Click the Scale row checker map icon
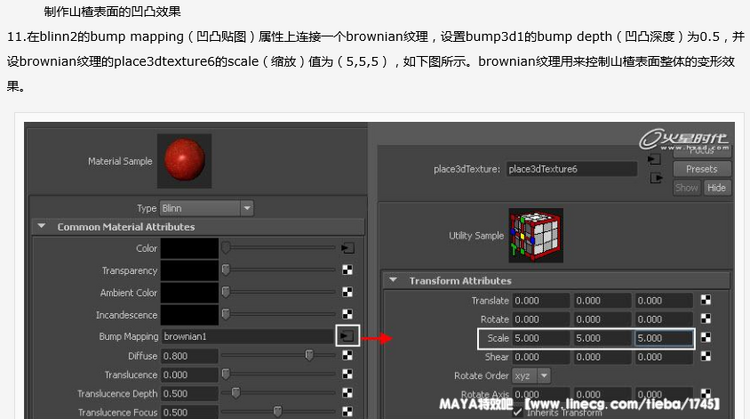 tap(706, 338)
